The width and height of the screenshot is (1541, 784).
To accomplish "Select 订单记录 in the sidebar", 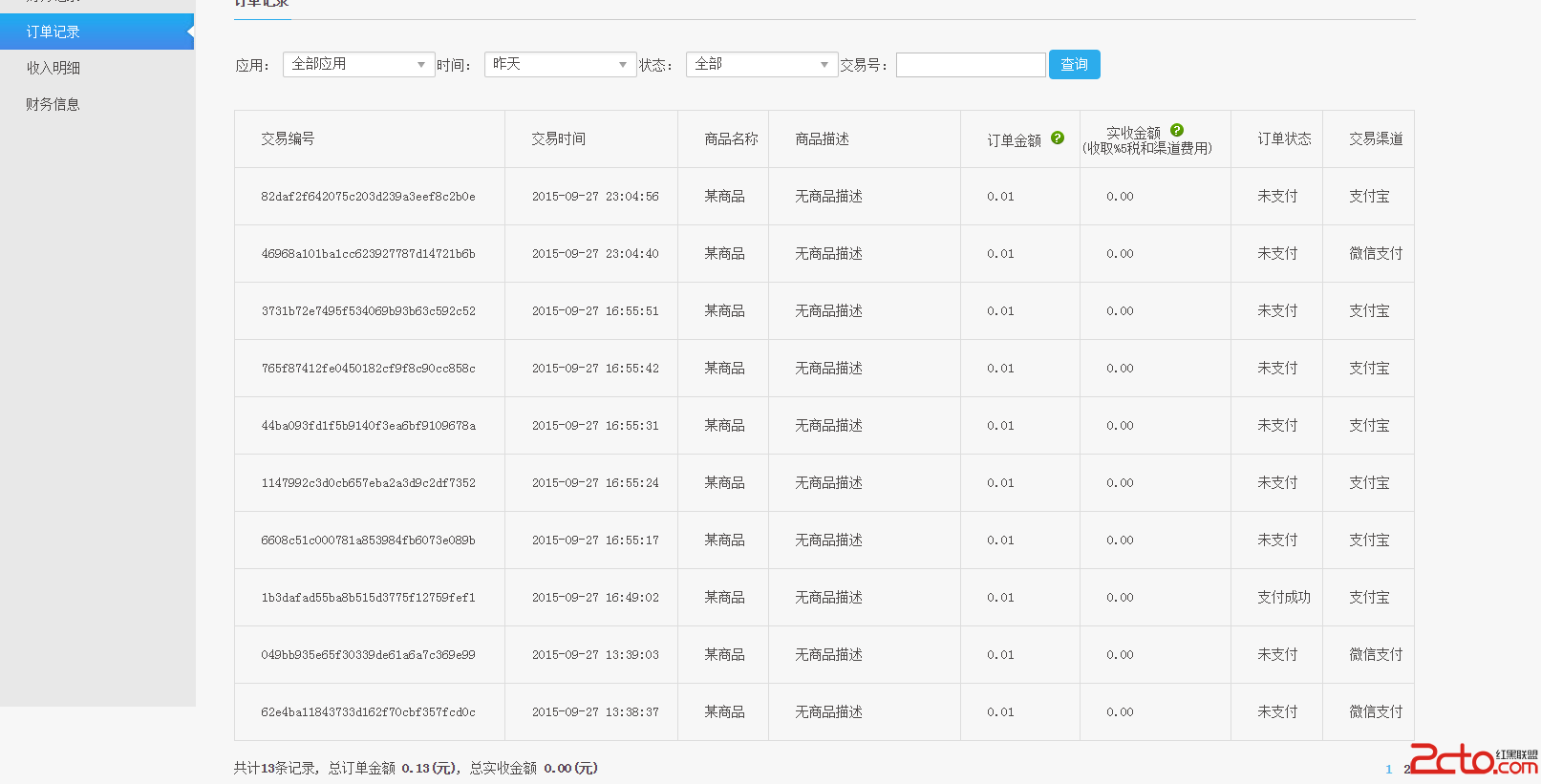I will point(54,32).
